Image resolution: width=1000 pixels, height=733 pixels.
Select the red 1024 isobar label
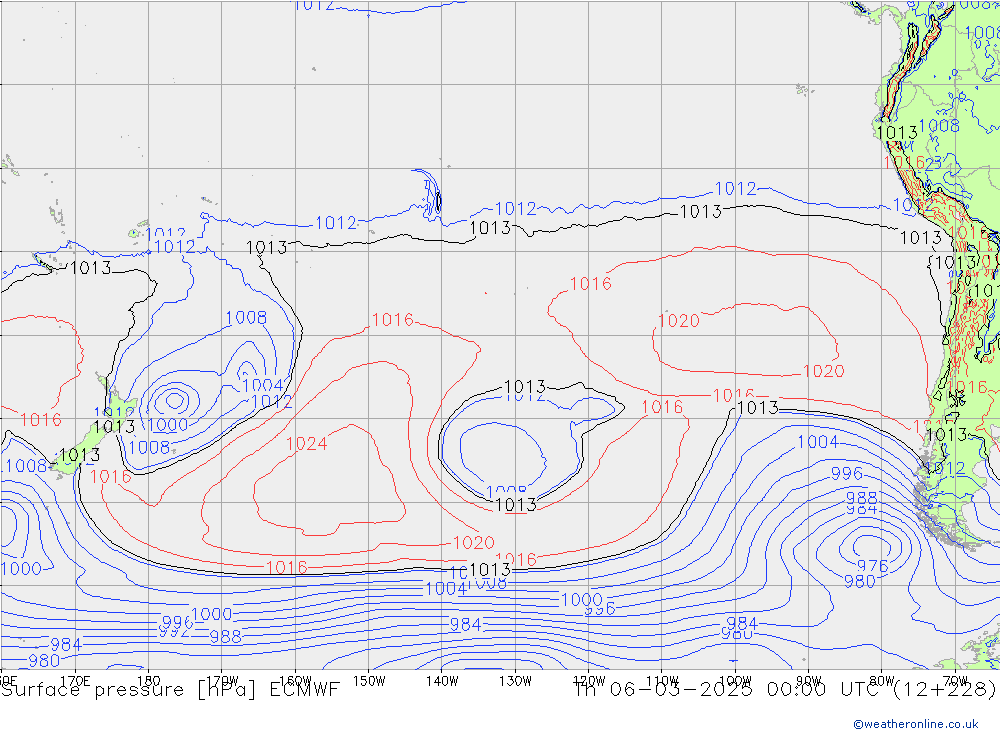click(x=307, y=443)
